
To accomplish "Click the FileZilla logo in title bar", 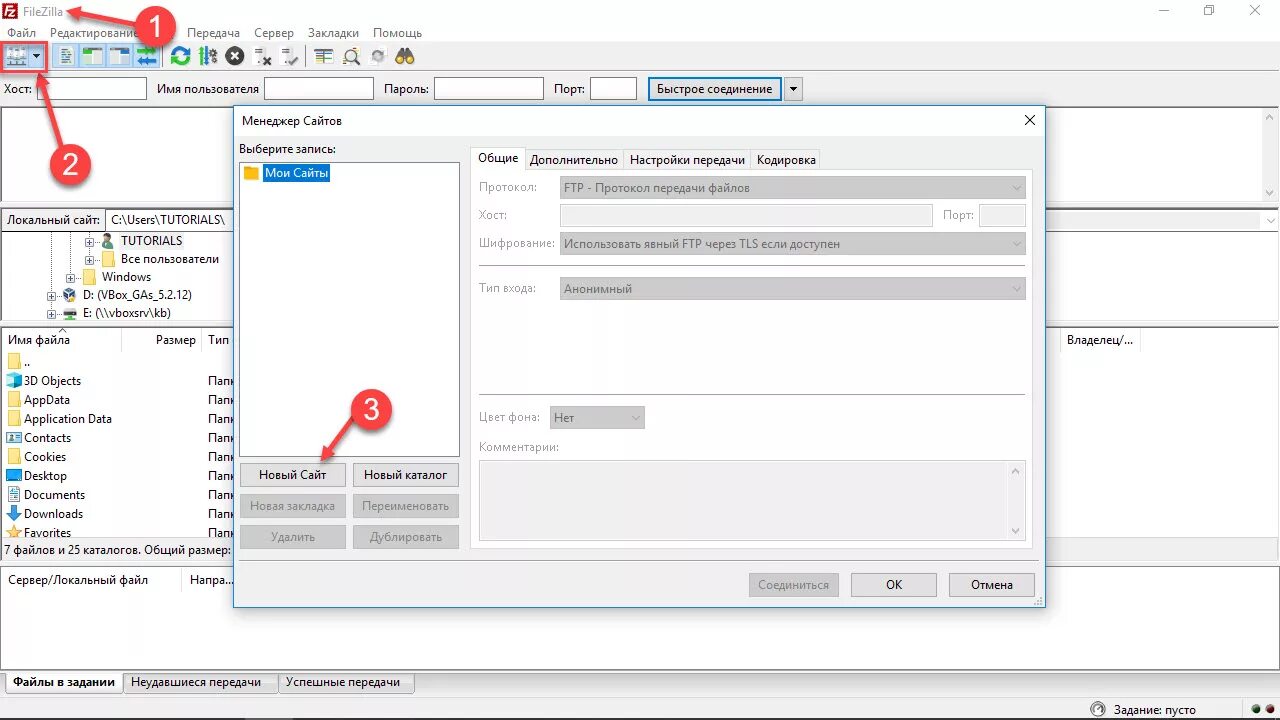I will pos(10,11).
